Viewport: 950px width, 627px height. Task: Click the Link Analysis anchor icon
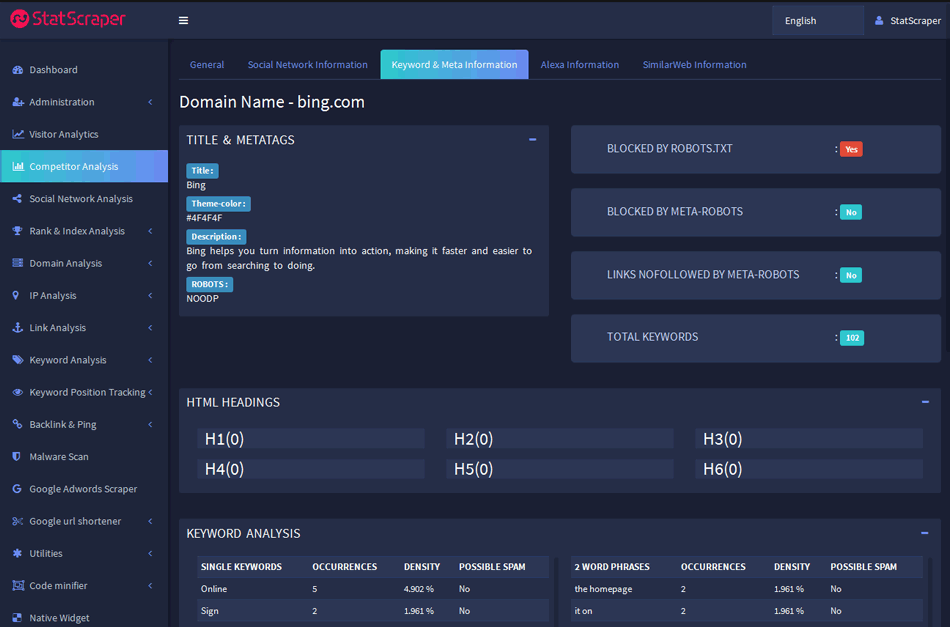pyautogui.click(x=18, y=327)
